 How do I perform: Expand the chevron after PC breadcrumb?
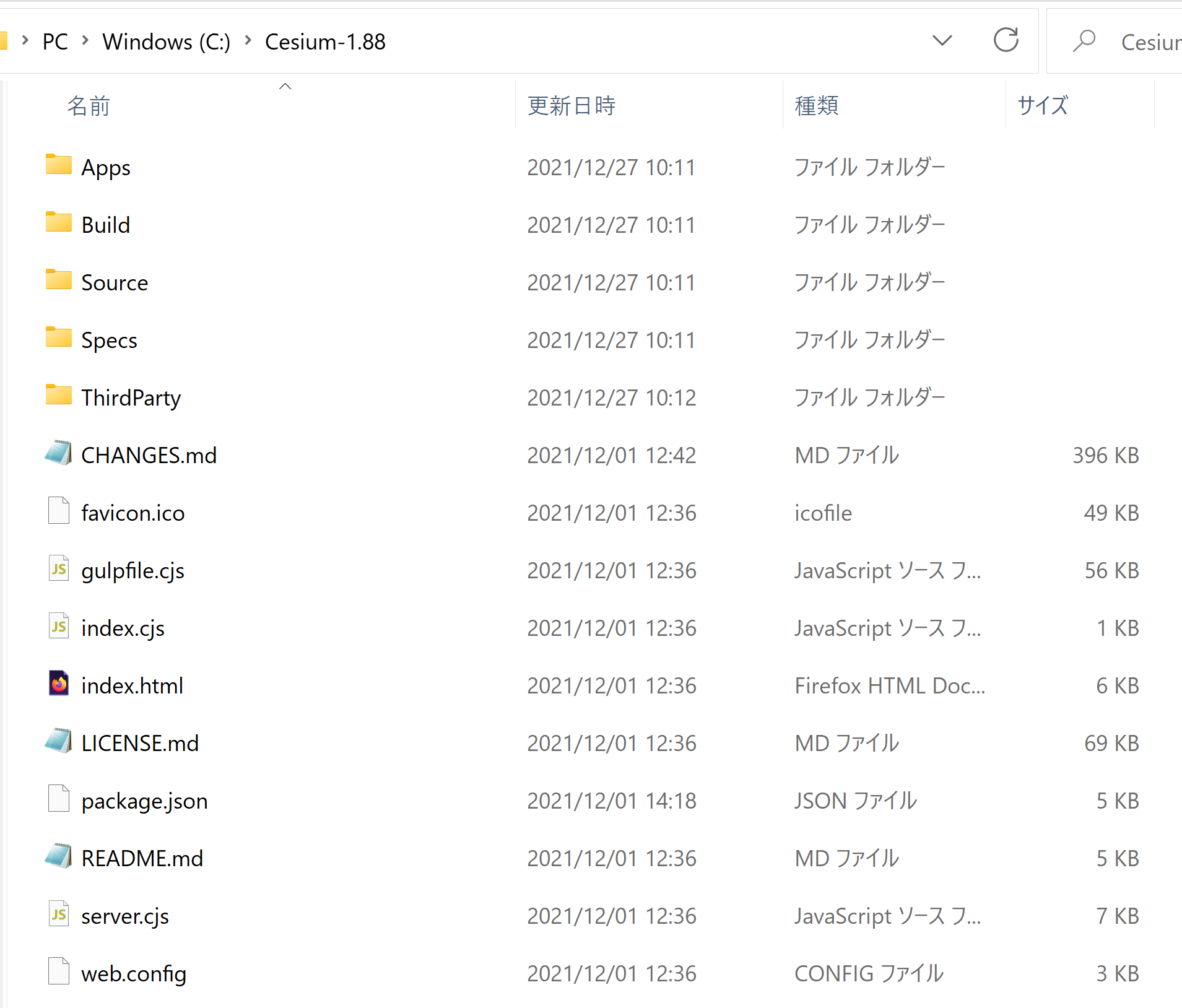[x=85, y=41]
